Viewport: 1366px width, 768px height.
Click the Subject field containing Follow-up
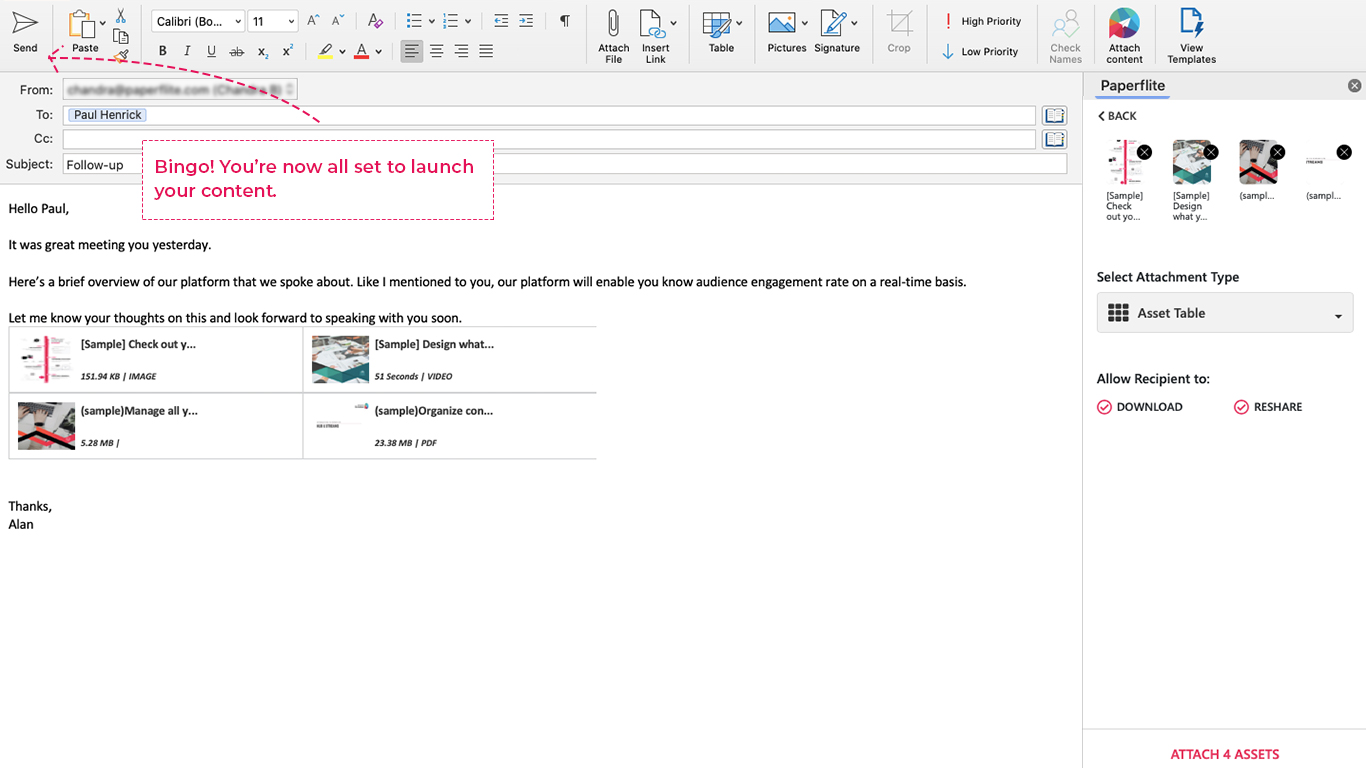[x=565, y=164]
